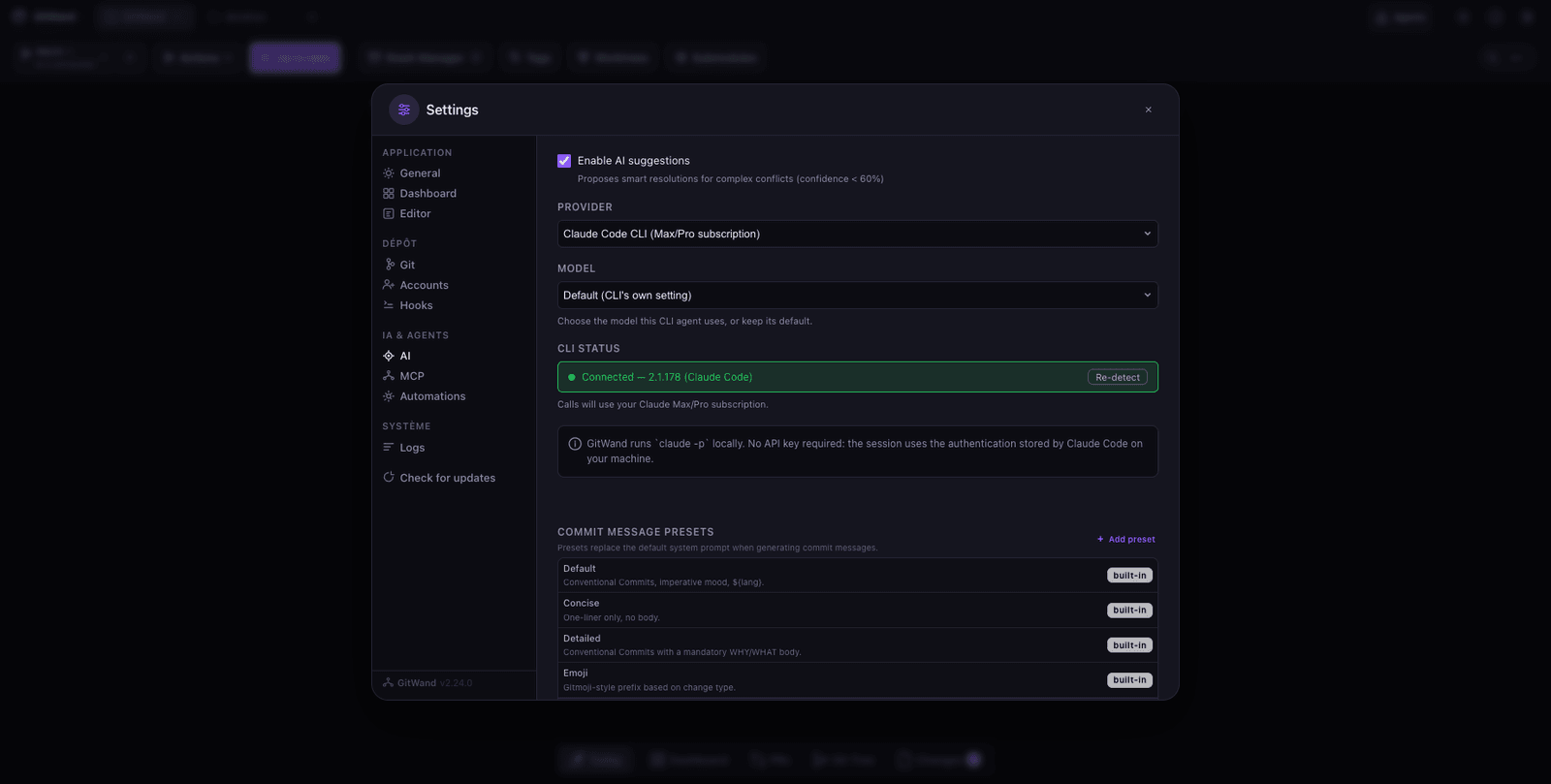This screenshot has height=784, width=1551.
Task: Click the MCP network icon
Action: pos(389,376)
